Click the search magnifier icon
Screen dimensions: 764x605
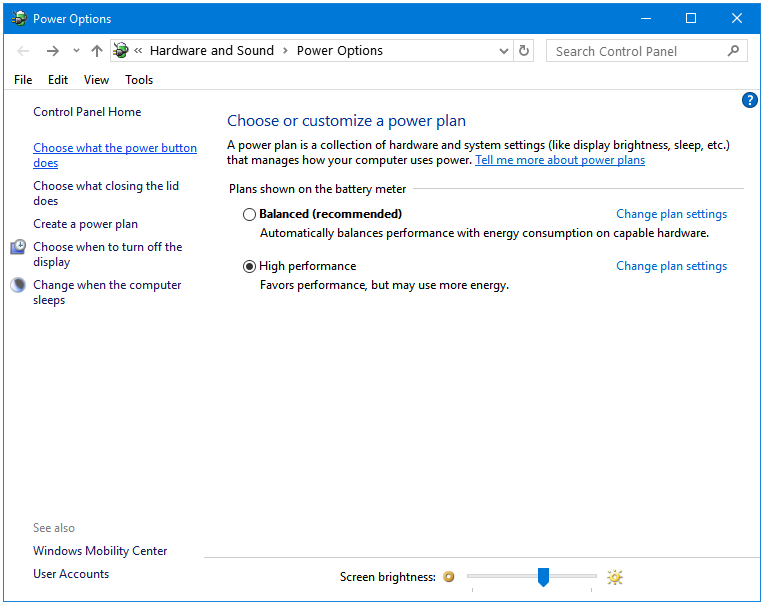pos(733,51)
